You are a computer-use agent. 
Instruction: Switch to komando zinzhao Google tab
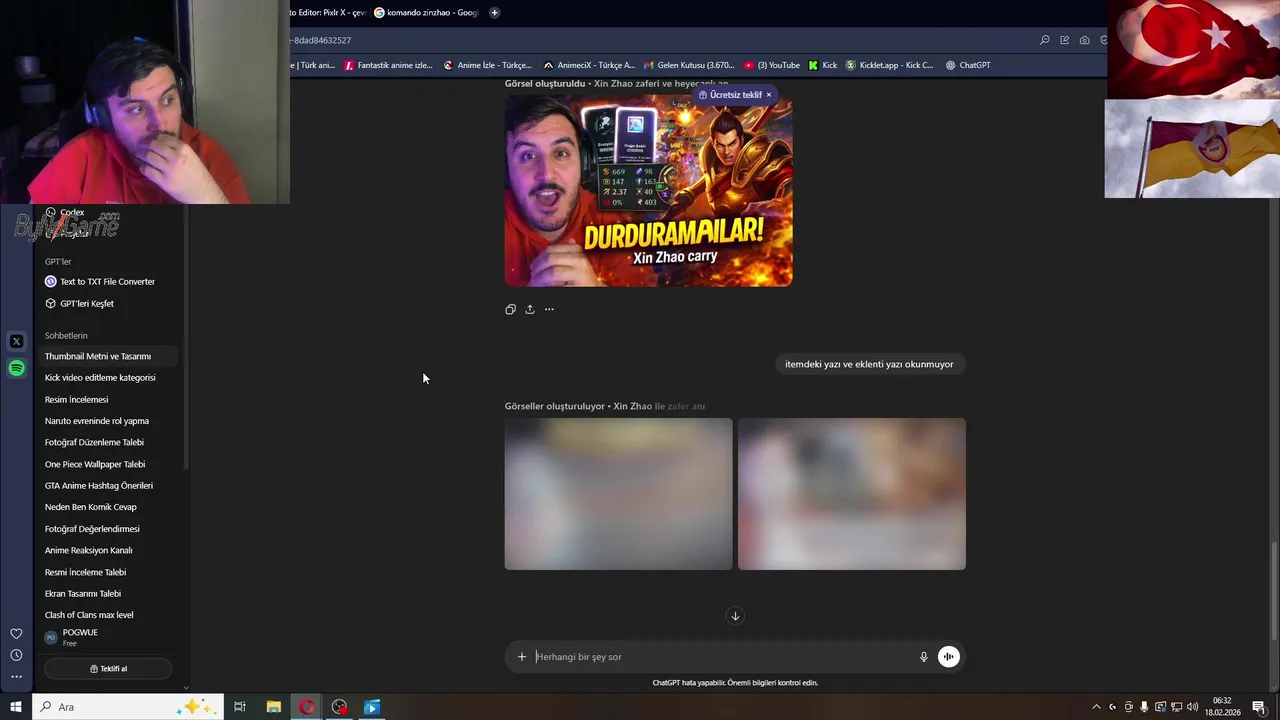[426, 13]
